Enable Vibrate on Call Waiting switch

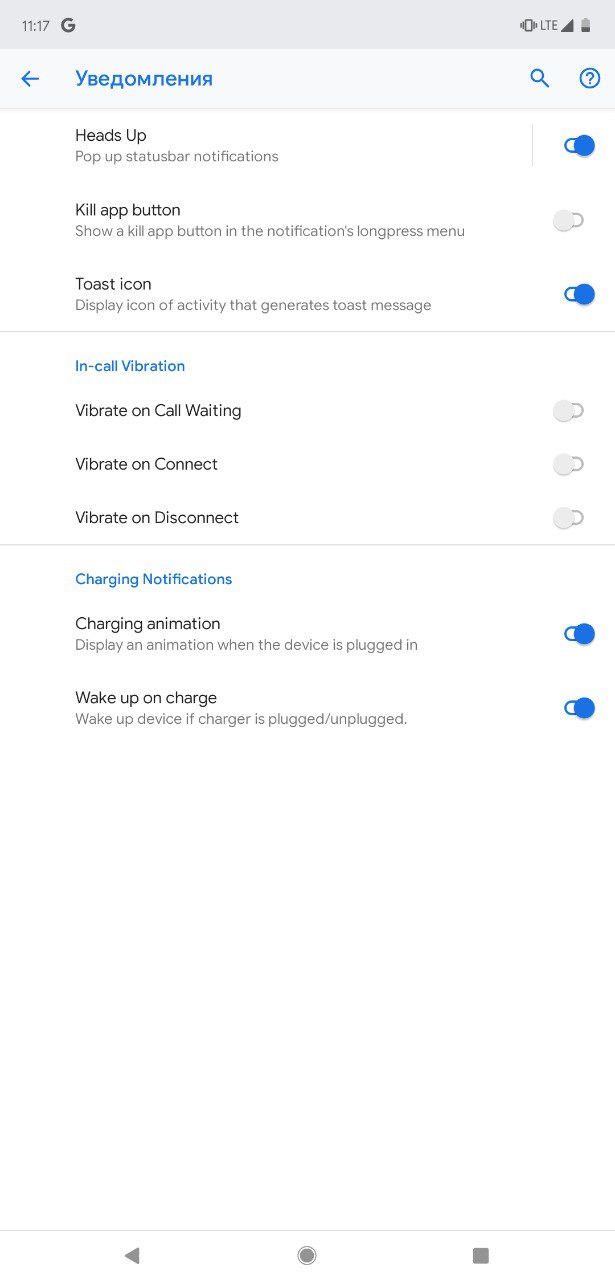pos(569,411)
